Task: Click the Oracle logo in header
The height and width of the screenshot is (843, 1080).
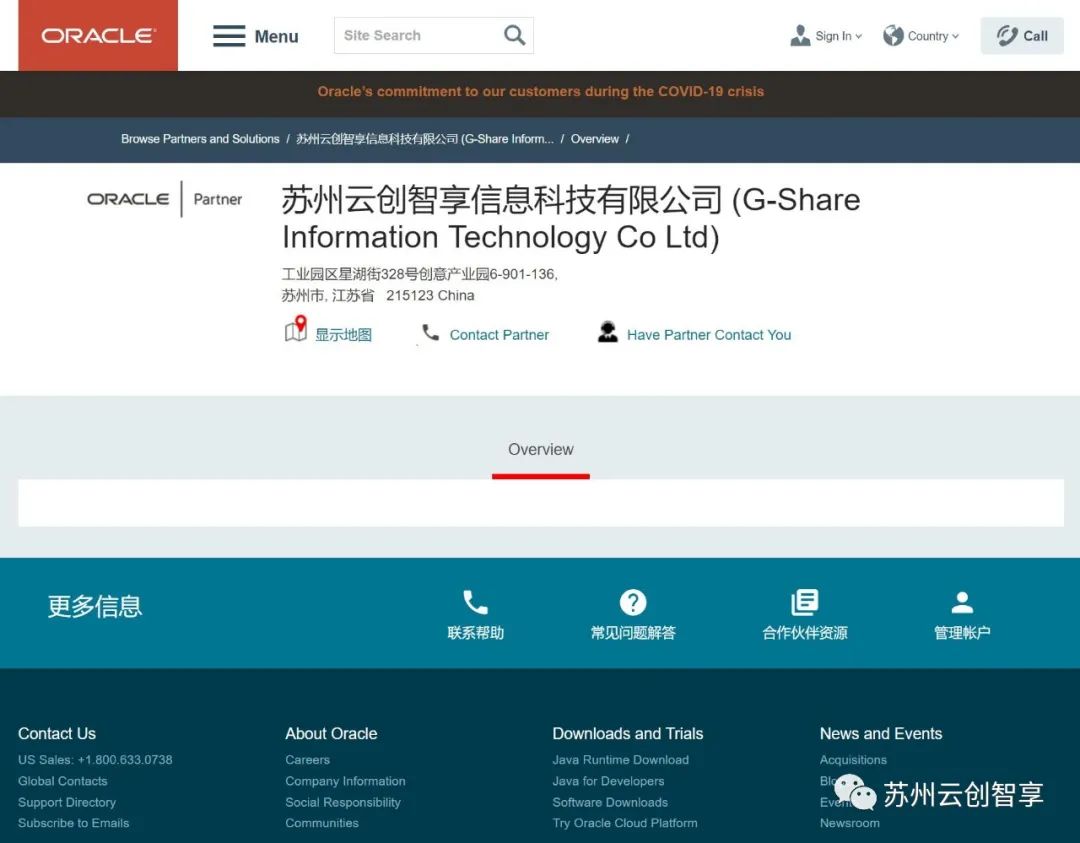Action: pyautogui.click(x=98, y=35)
